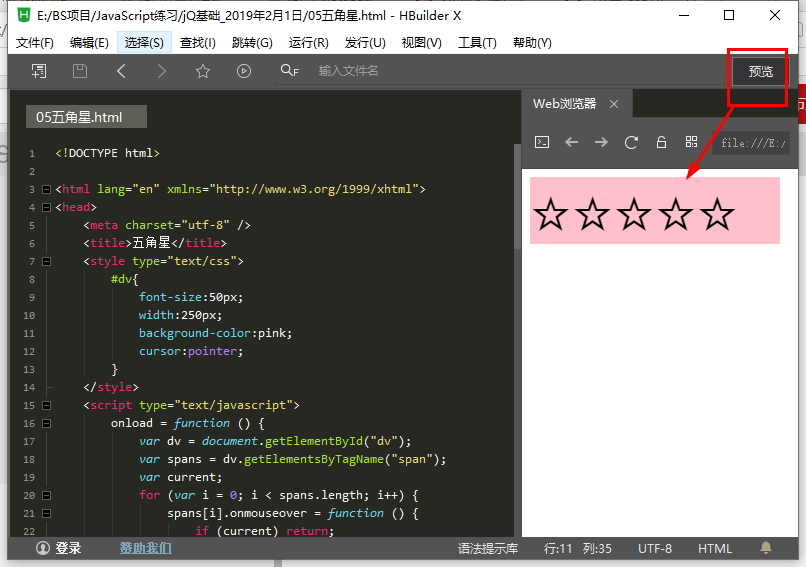This screenshot has width=806, height=567.
Task: Click the grid layout icon in browser toolbar
Action: [691, 142]
